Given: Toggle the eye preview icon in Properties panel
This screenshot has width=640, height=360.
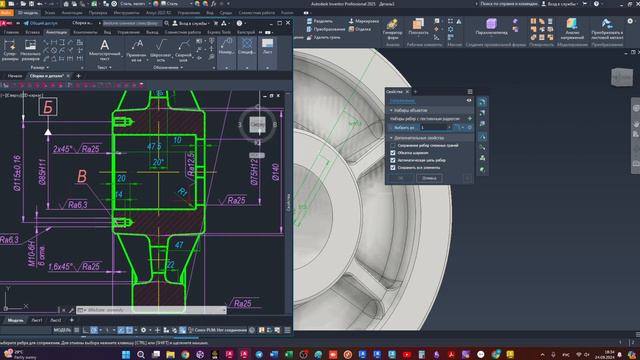Looking at the screenshot, I should (x=469, y=100).
